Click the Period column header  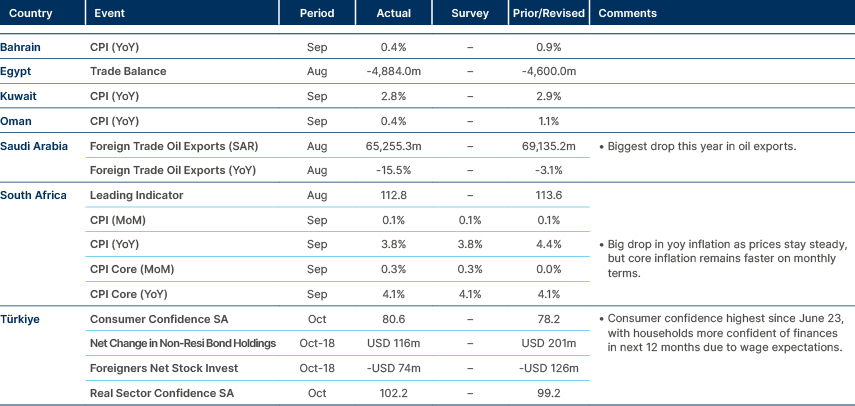(x=317, y=14)
